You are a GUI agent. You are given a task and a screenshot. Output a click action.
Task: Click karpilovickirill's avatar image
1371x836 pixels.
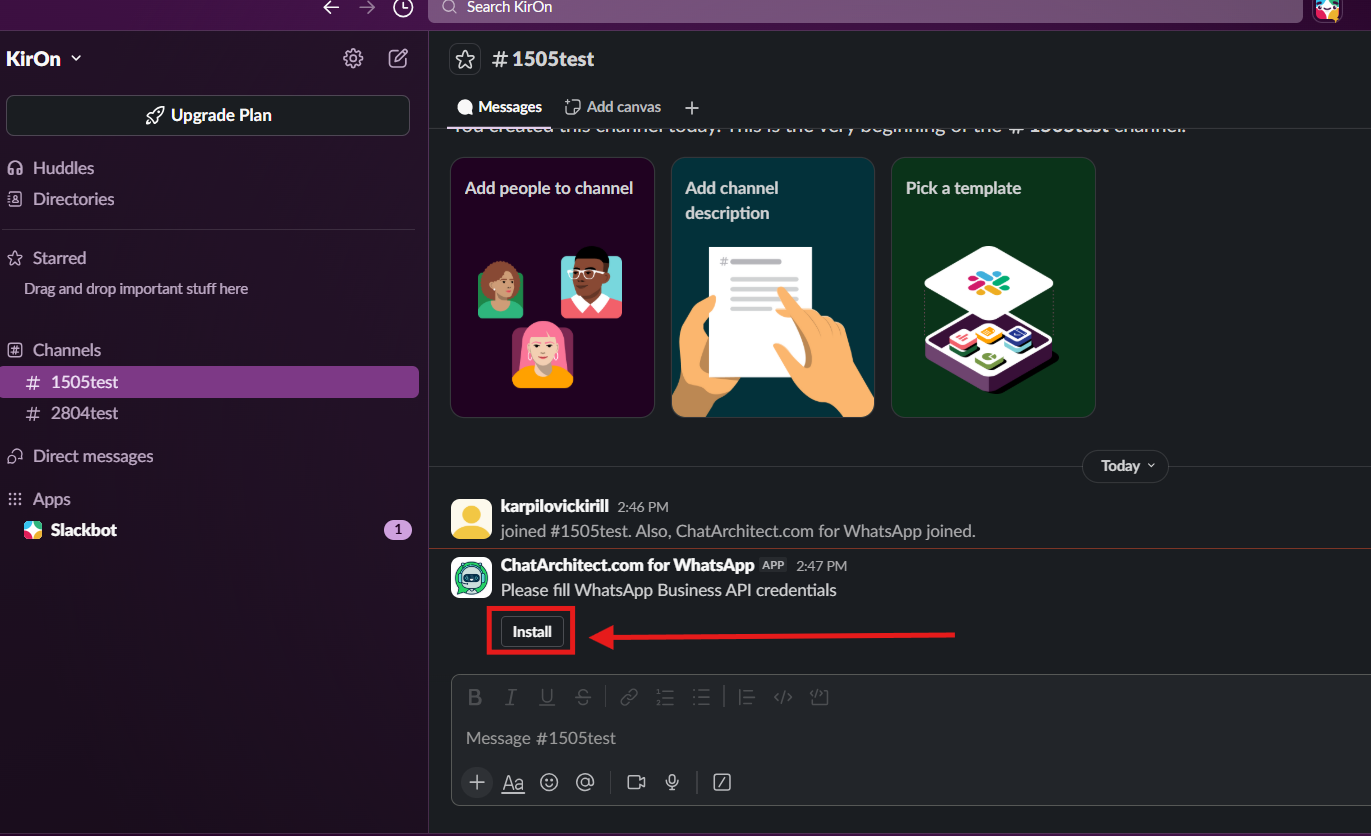[x=471, y=519]
